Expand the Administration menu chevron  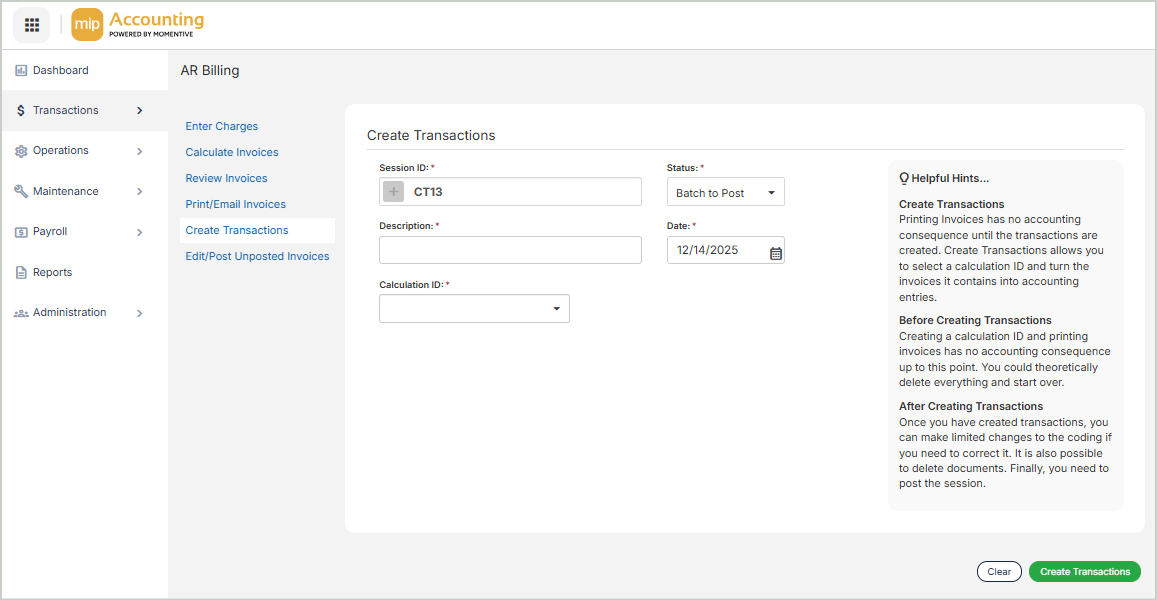(x=139, y=313)
